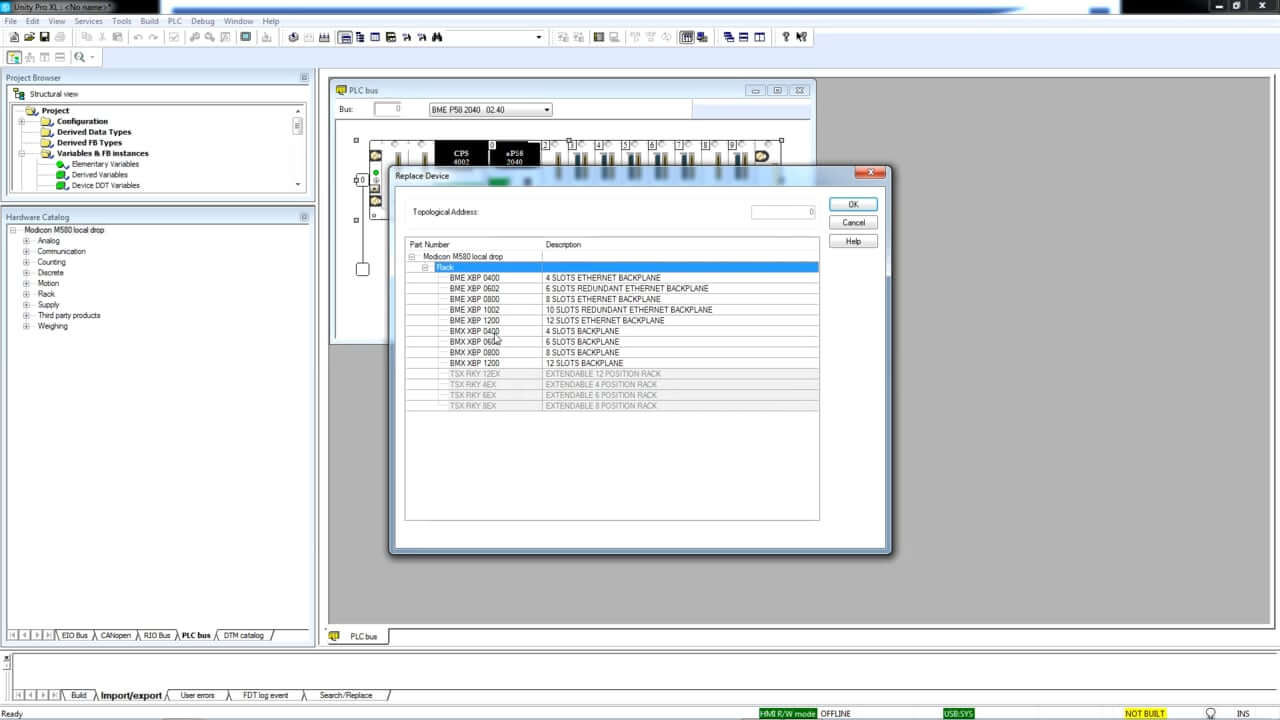This screenshot has width=1280, height=720.
Task: Open the Build menu
Action: pos(149,21)
